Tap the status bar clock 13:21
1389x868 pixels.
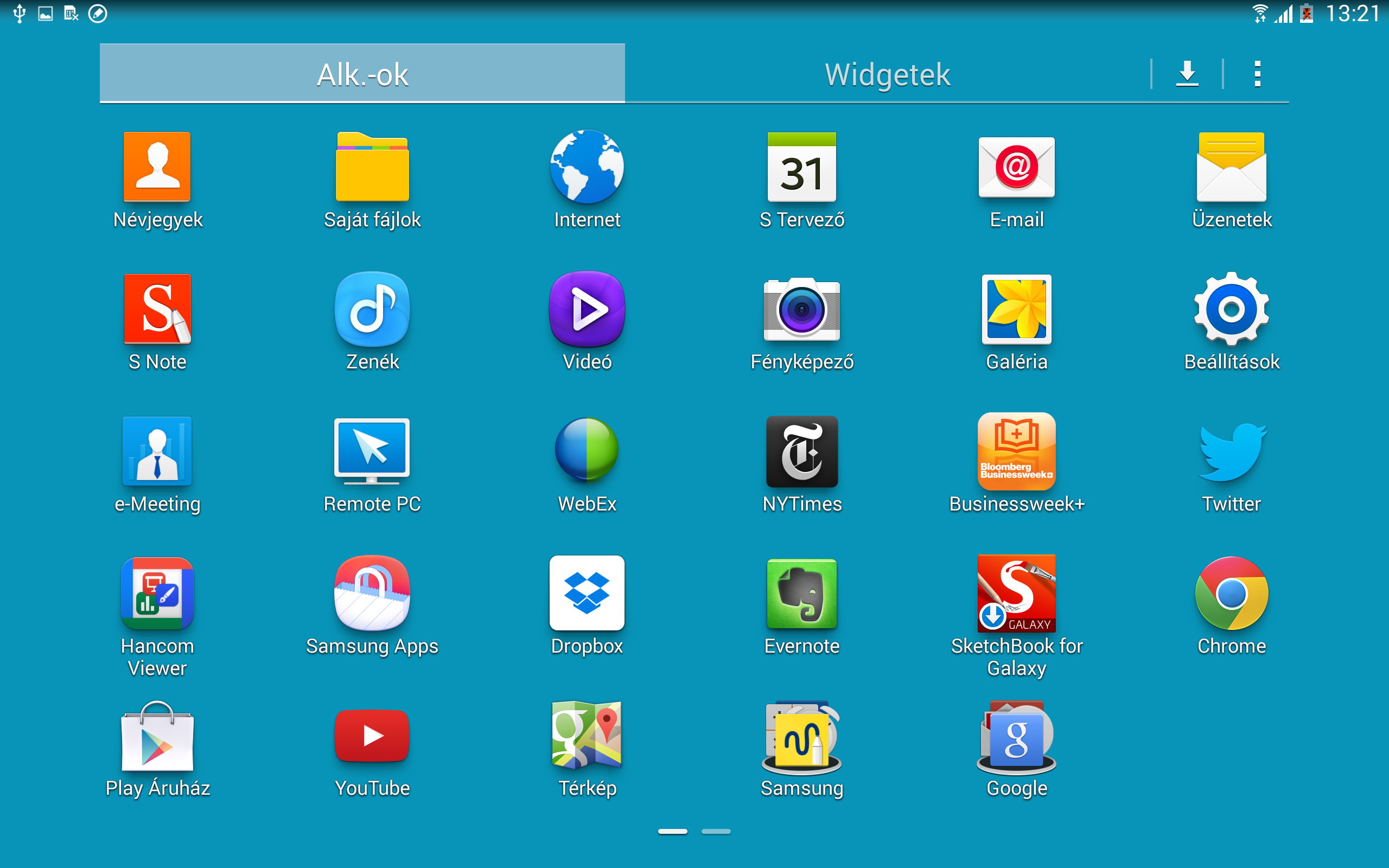(1352, 13)
